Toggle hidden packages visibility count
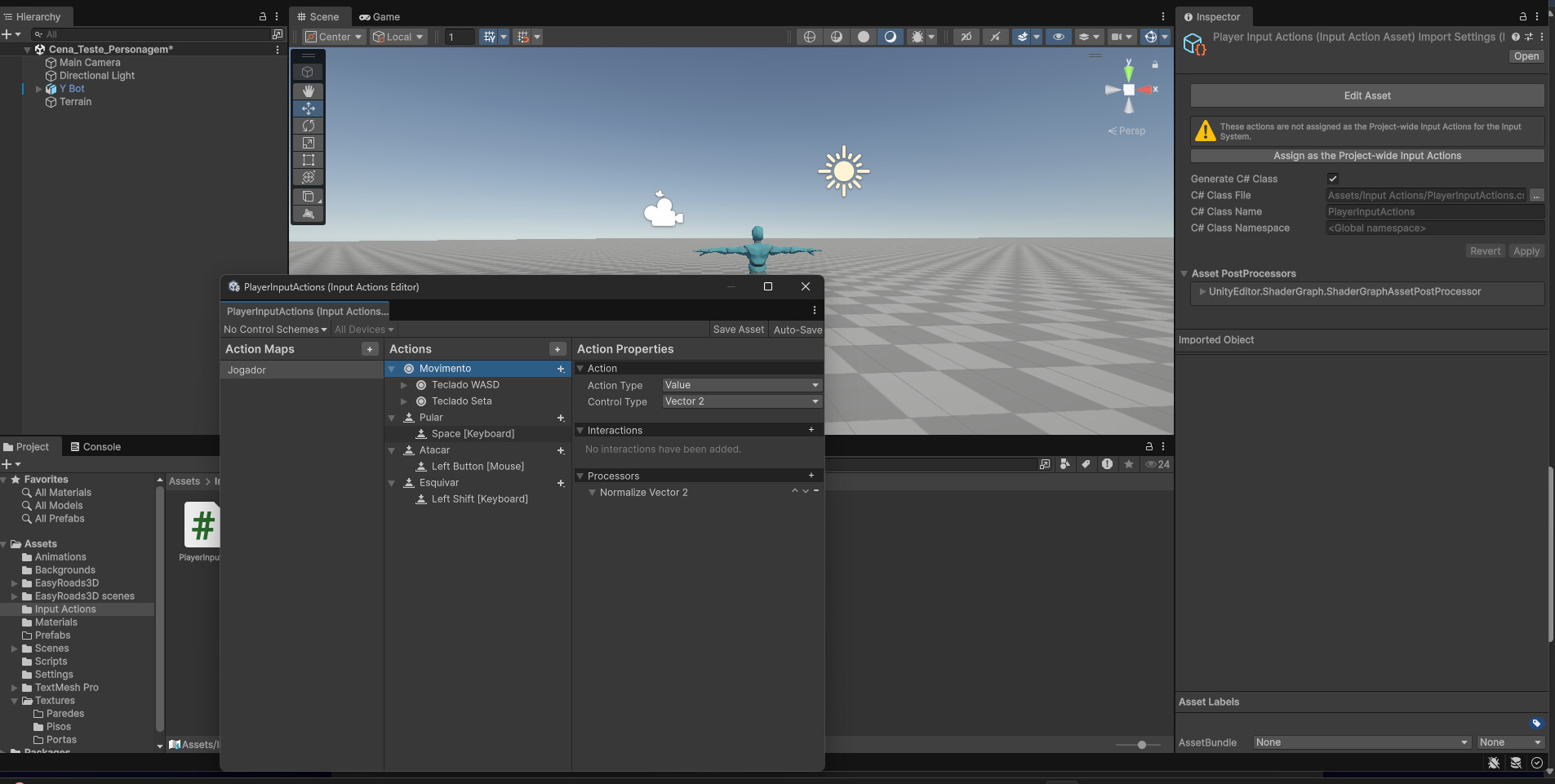 (x=1157, y=464)
